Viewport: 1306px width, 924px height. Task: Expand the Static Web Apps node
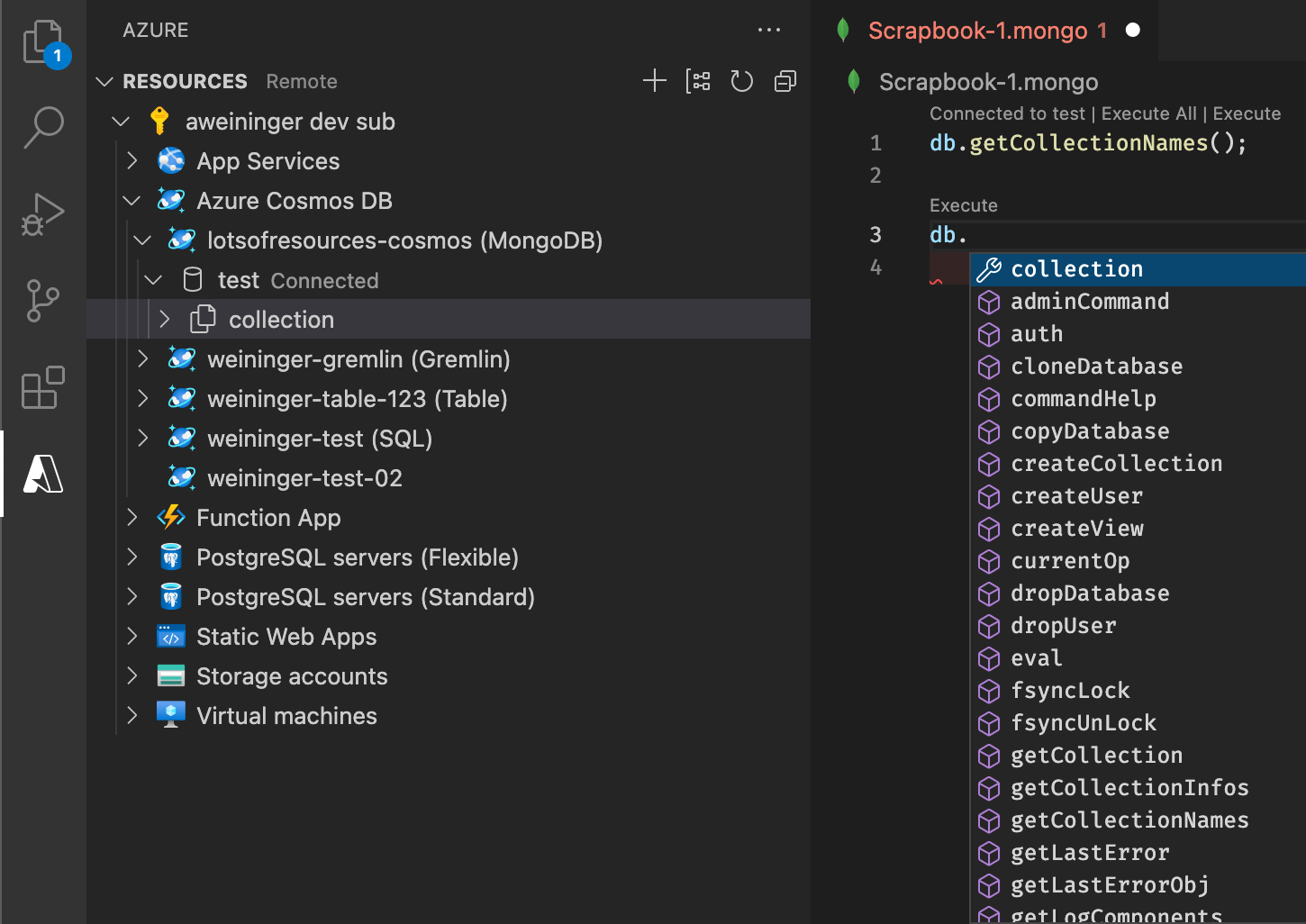click(132, 636)
